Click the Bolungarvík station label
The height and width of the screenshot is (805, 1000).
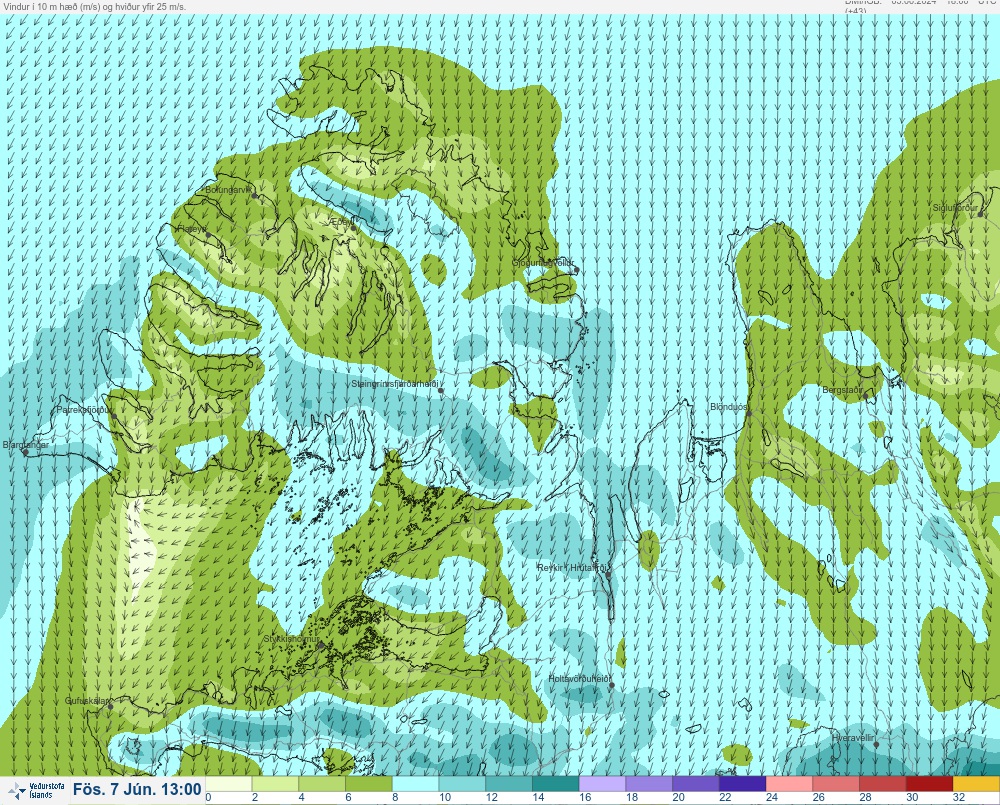pos(229,189)
